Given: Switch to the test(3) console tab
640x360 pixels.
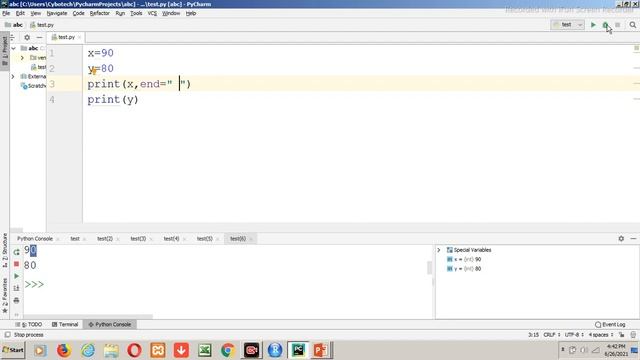Looking at the screenshot, I should coord(138,238).
